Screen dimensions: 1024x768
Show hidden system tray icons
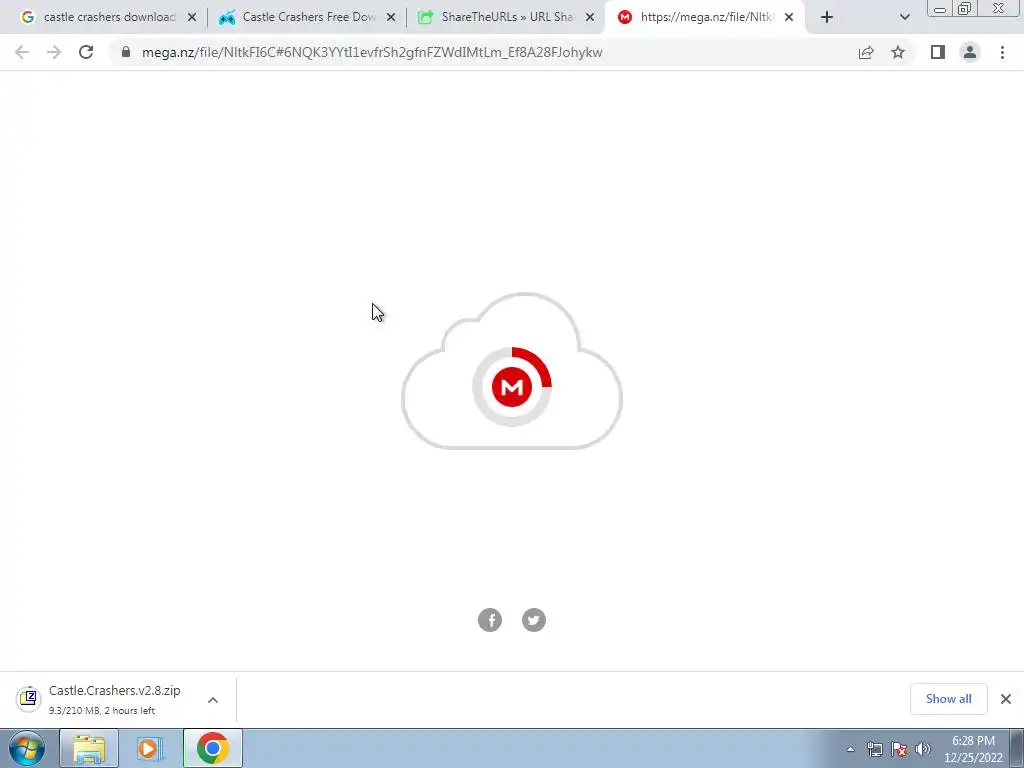(850, 749)
